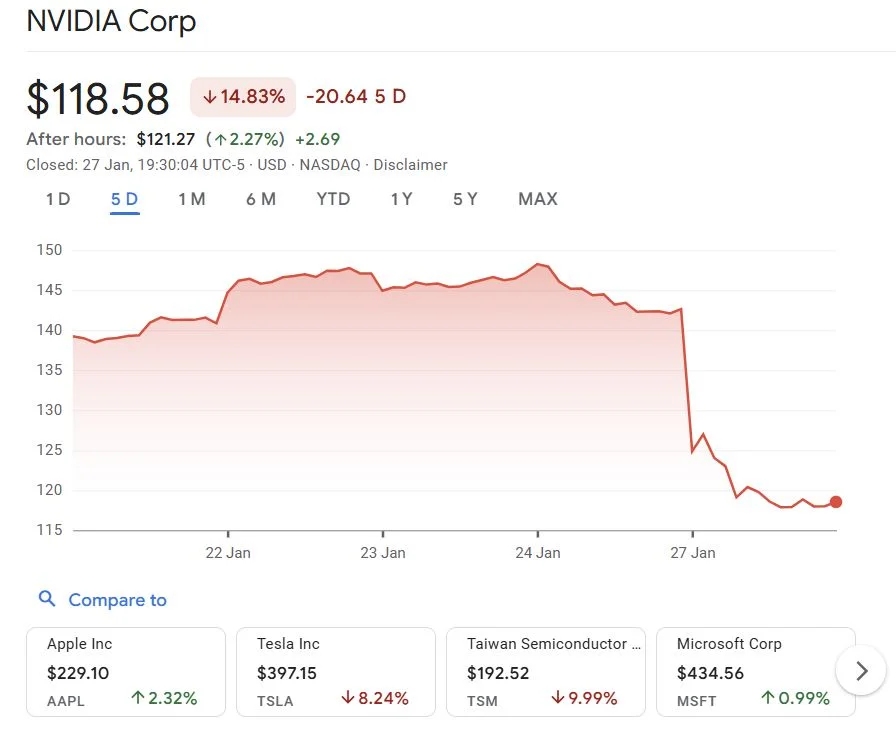Click the Compare to link
896x741 pixels.
117,600
